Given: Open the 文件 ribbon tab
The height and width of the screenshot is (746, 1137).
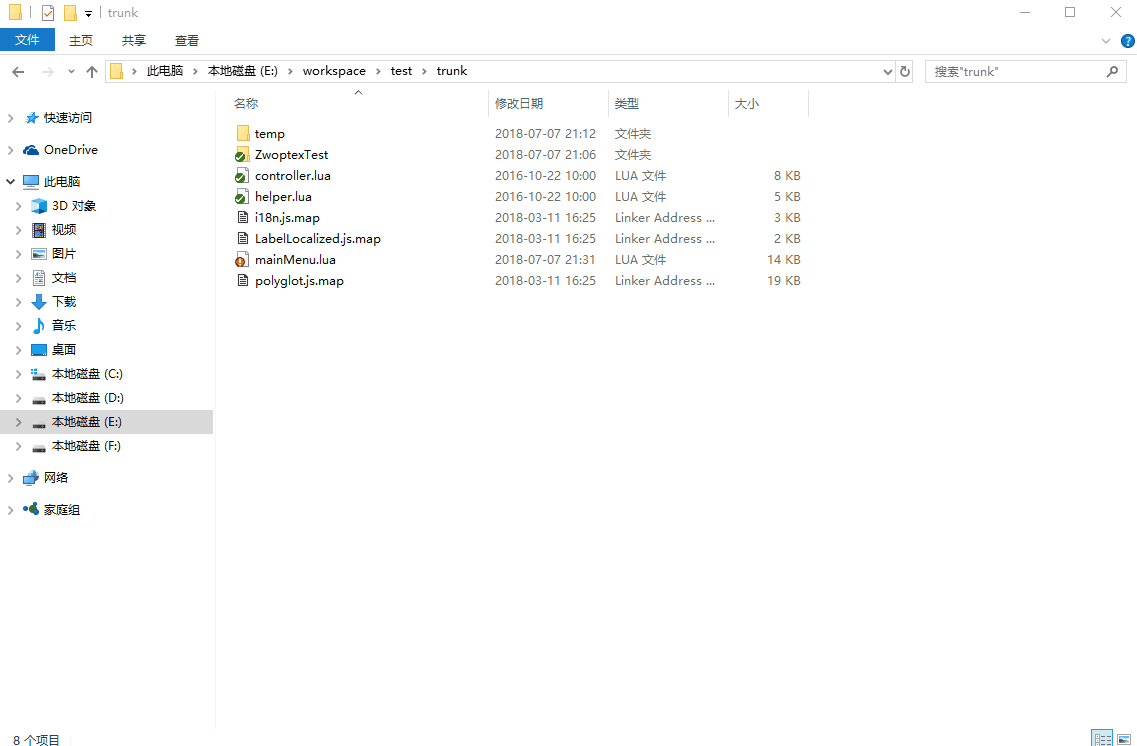Looking at the screenshot, I should click(27, 40).
